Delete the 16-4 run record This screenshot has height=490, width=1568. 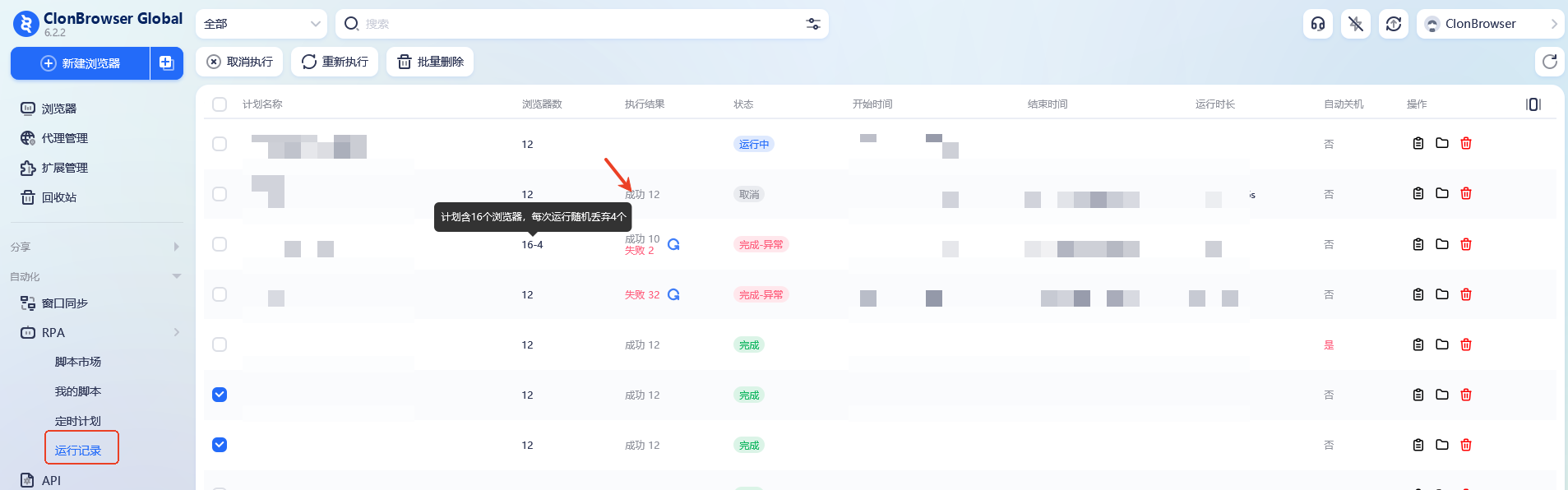coord(1465,243)
